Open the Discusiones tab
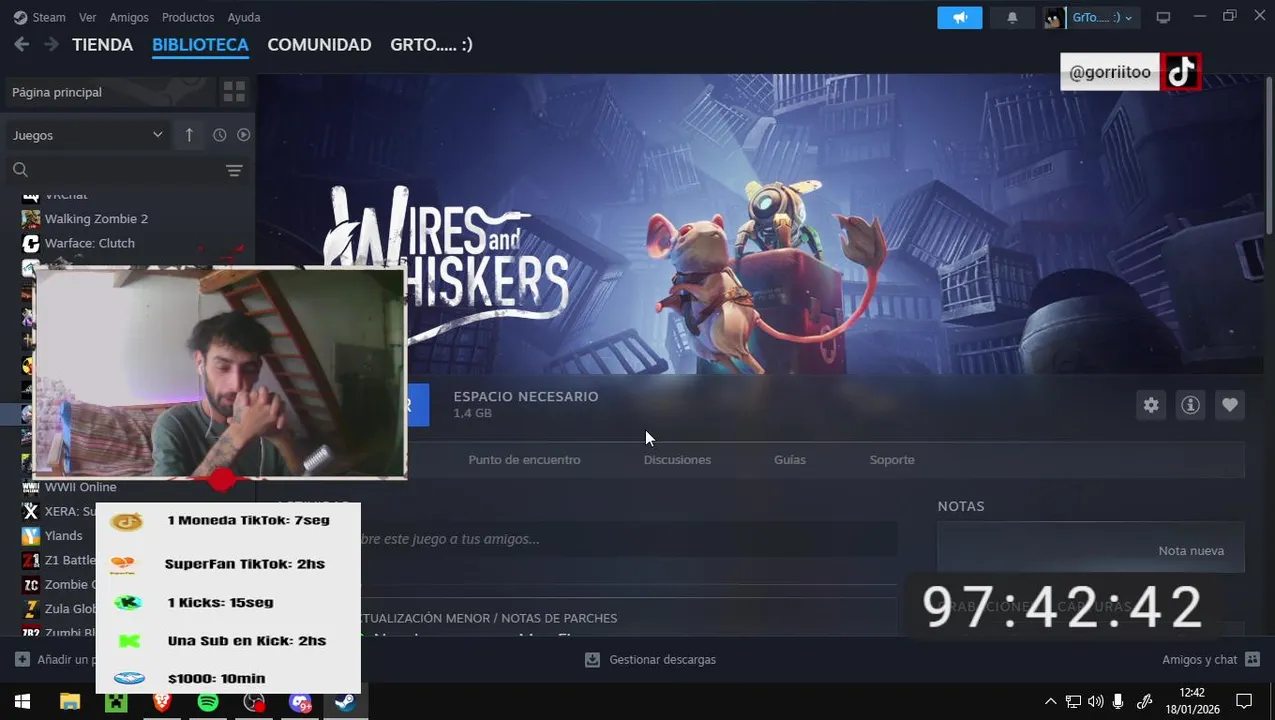This screenshot has height=720, width=1275. pos(677,460)
